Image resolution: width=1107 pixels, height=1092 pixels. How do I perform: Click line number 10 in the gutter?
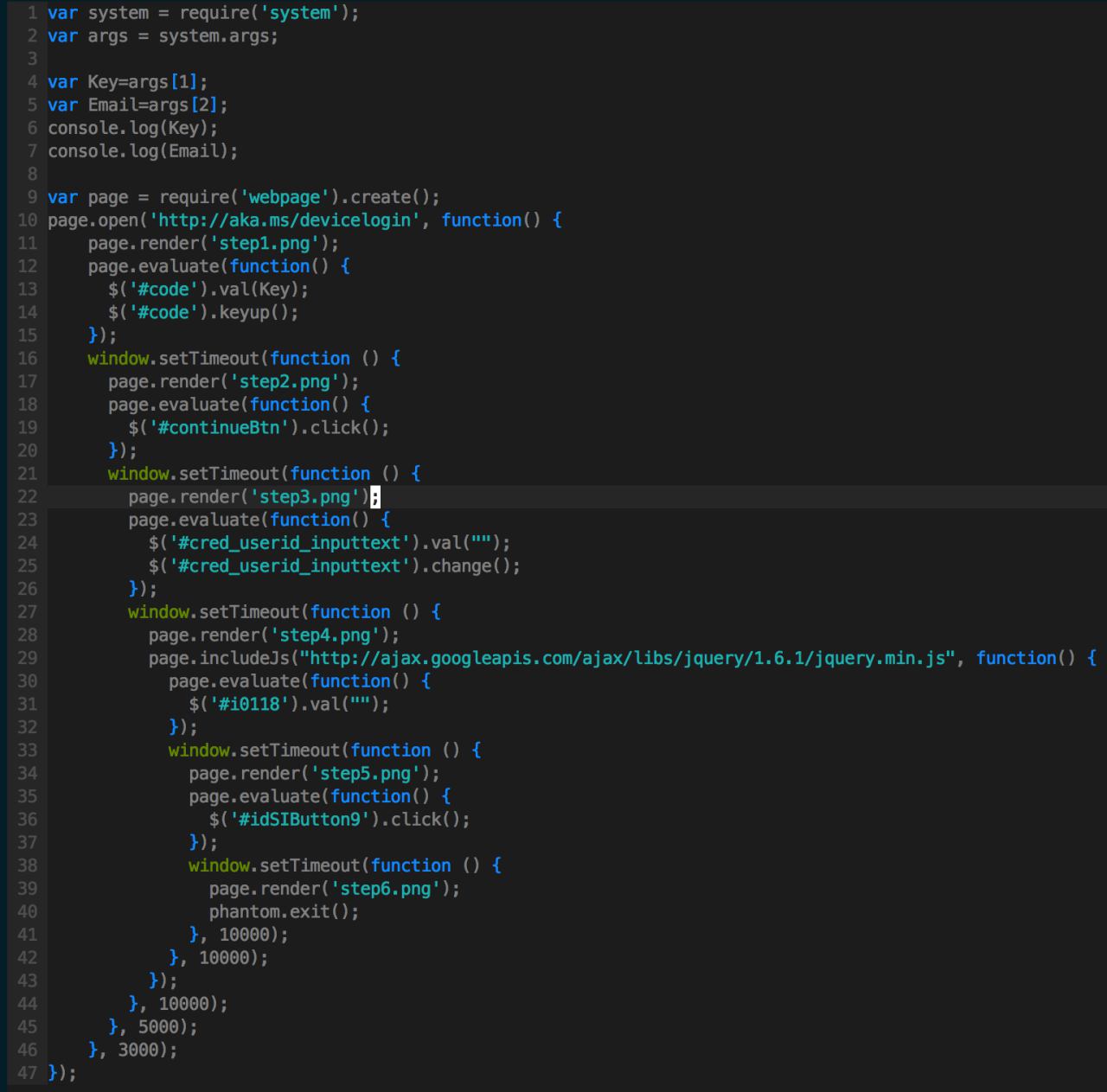pyautogui.click(x=27, y=220)
